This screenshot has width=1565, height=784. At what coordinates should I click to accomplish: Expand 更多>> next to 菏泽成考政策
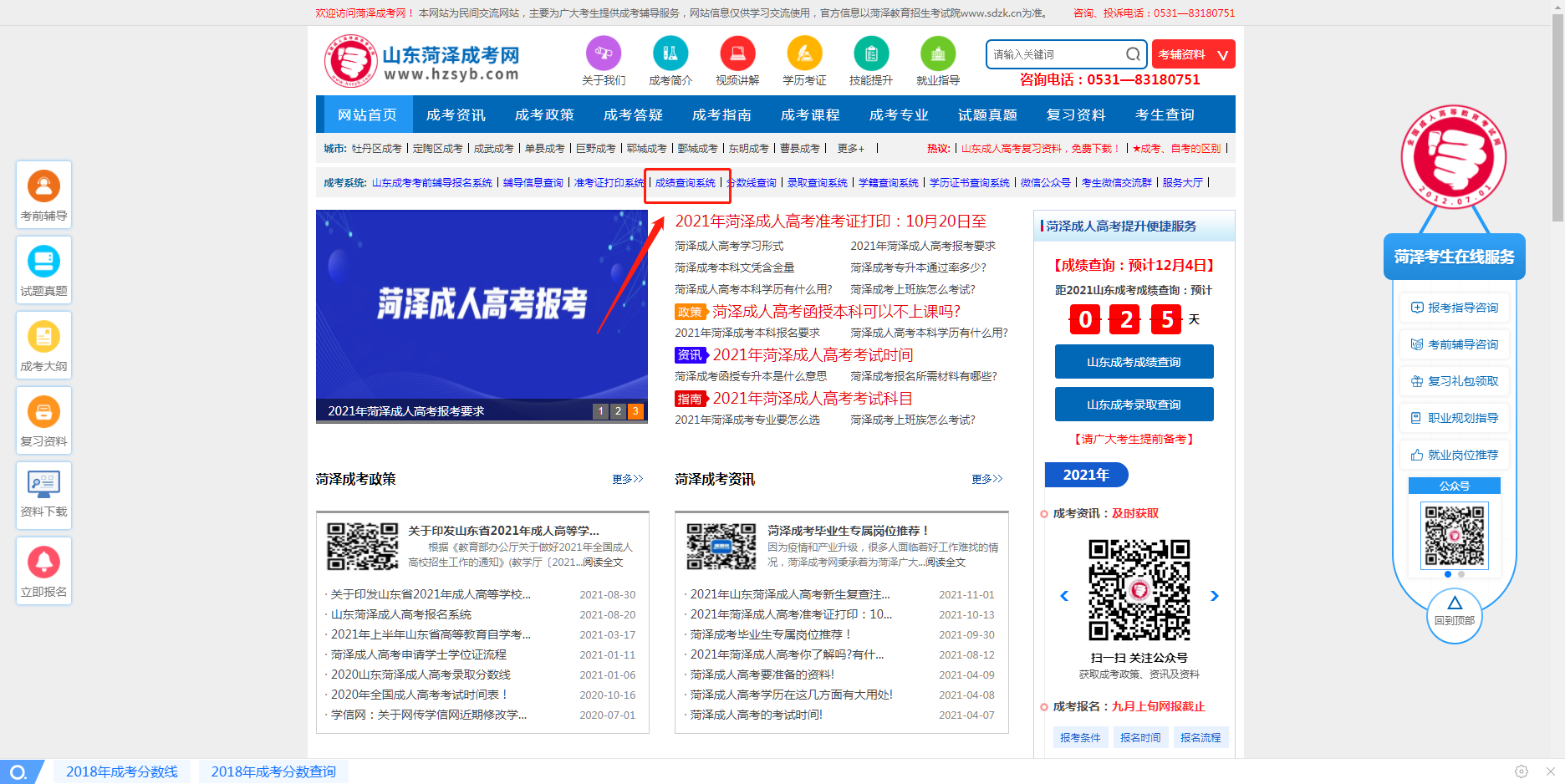tap(627, 479)
